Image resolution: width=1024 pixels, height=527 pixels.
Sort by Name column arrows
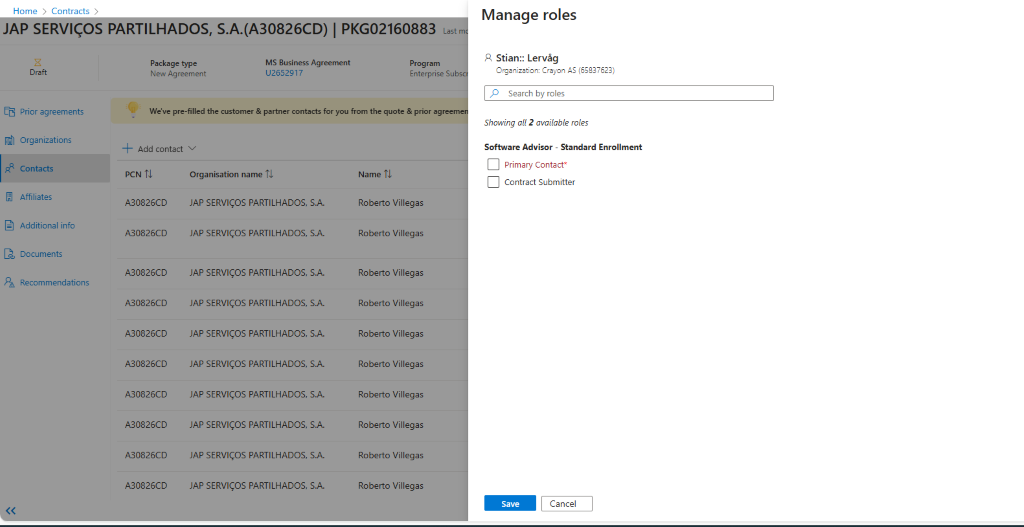(x=388, y=174)
